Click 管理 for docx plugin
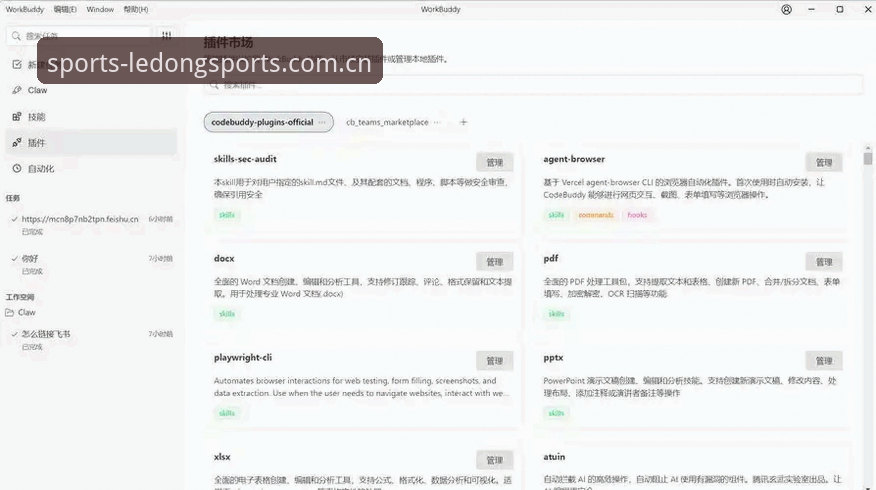Viewport: 876px width, 490px height. click(x=494, y=262)
